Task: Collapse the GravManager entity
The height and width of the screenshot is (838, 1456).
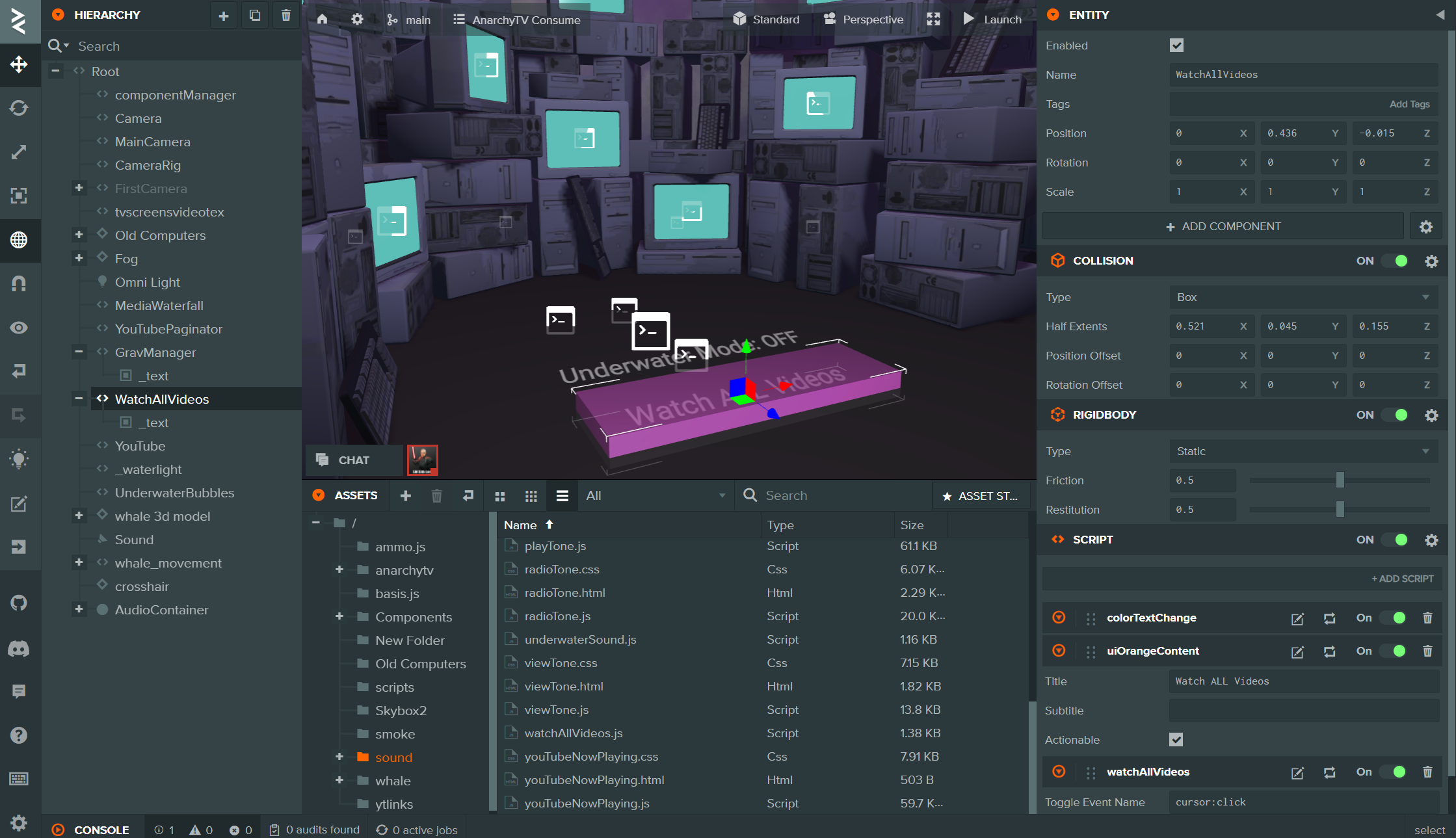Action: [79, 352]
